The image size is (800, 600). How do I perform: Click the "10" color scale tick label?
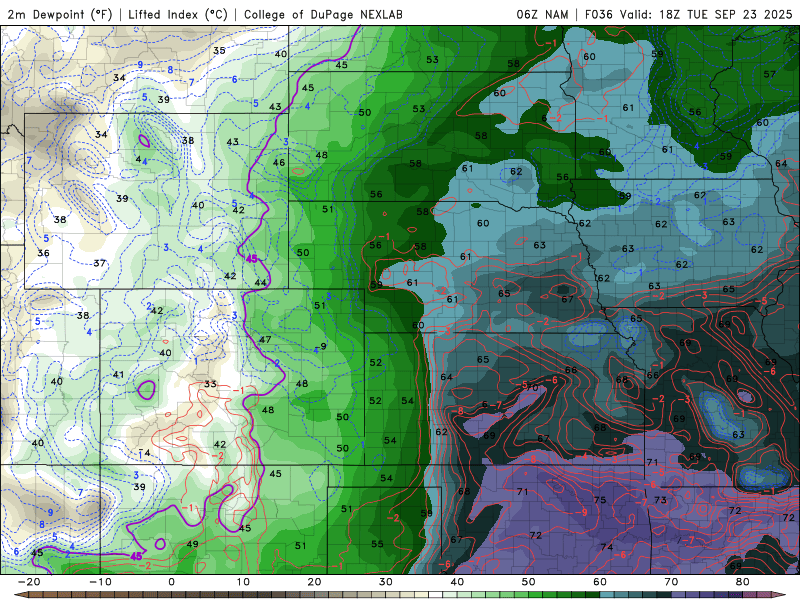click(x=243, y=582)
